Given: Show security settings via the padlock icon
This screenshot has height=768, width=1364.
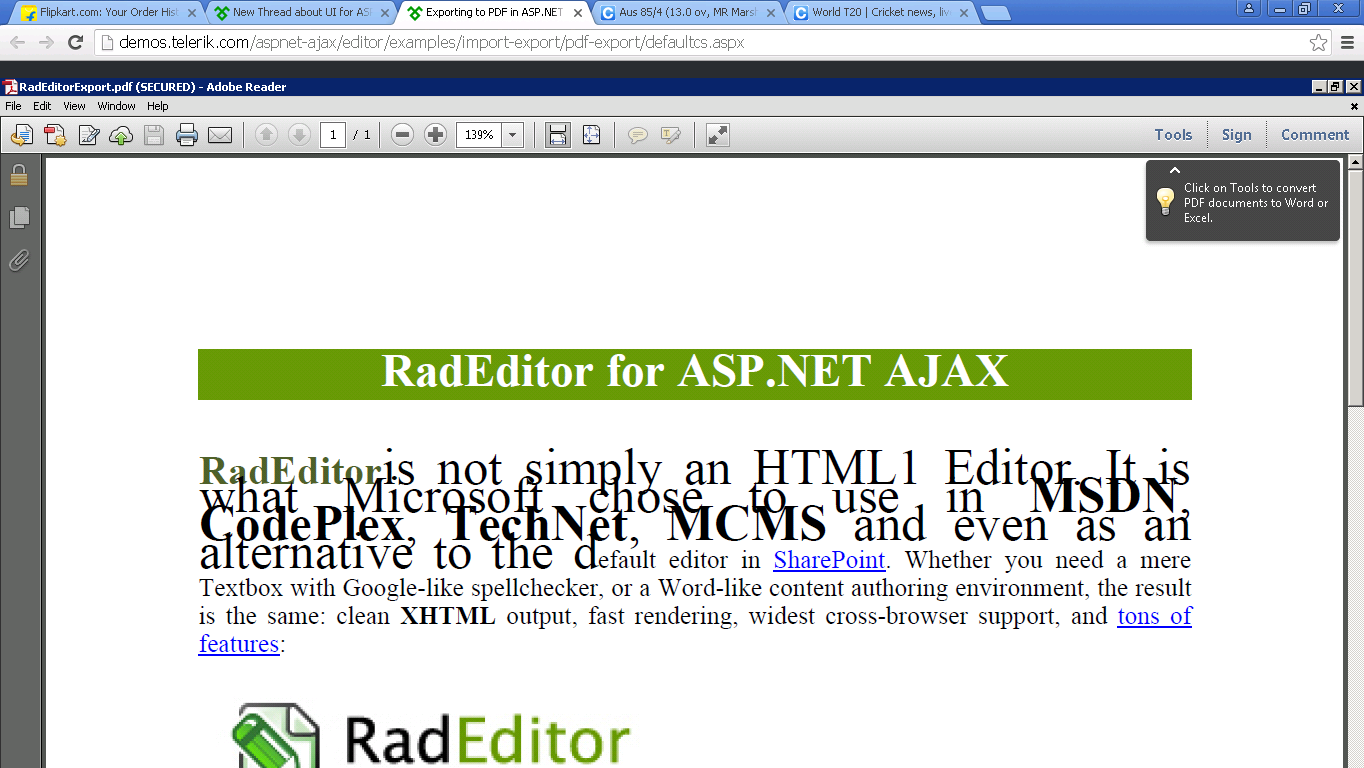Looking at the screenshot, I should [19, 175].
